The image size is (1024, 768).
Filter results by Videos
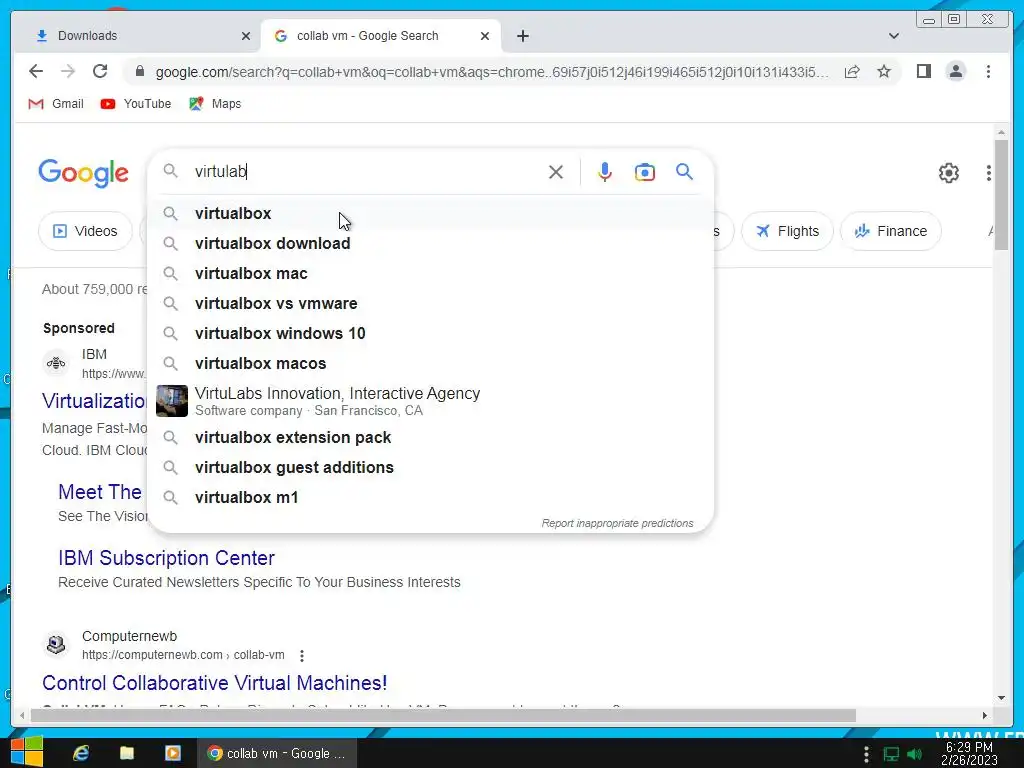86,231
